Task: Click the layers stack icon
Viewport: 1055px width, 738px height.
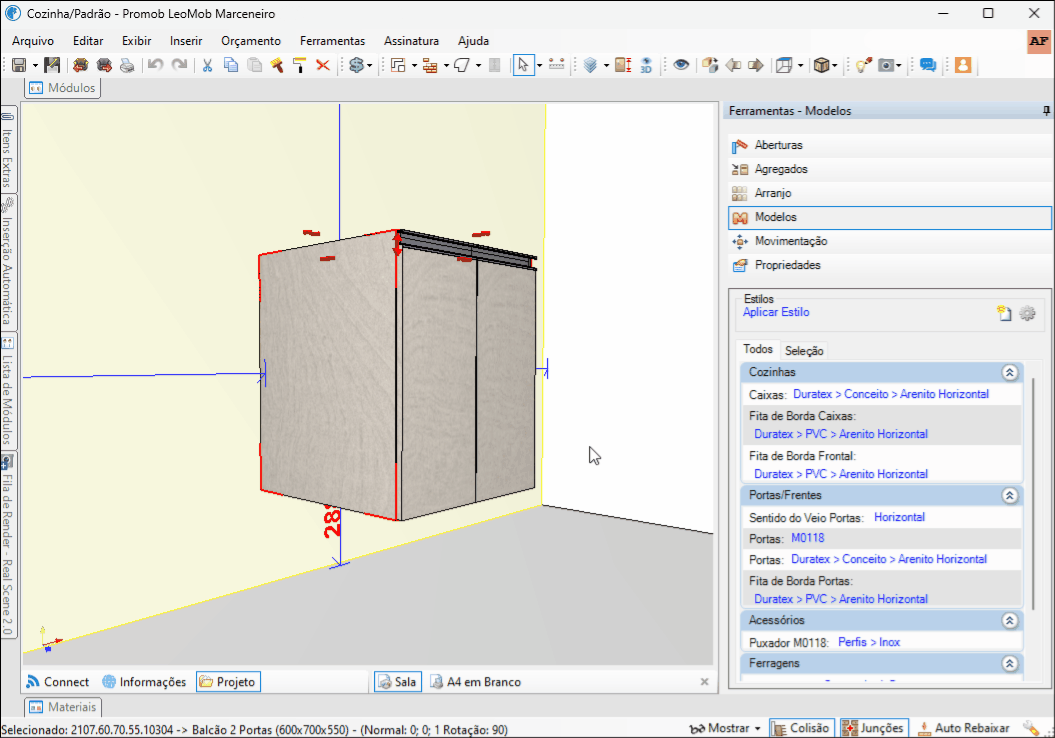Action: coord(591,65)
